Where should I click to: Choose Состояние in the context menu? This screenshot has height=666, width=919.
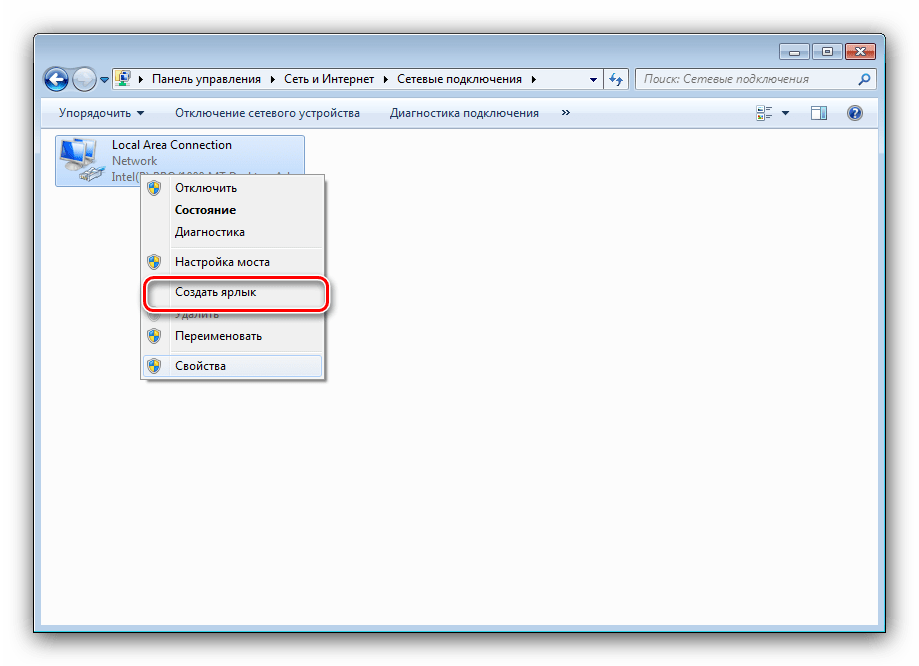pos(233,210)
